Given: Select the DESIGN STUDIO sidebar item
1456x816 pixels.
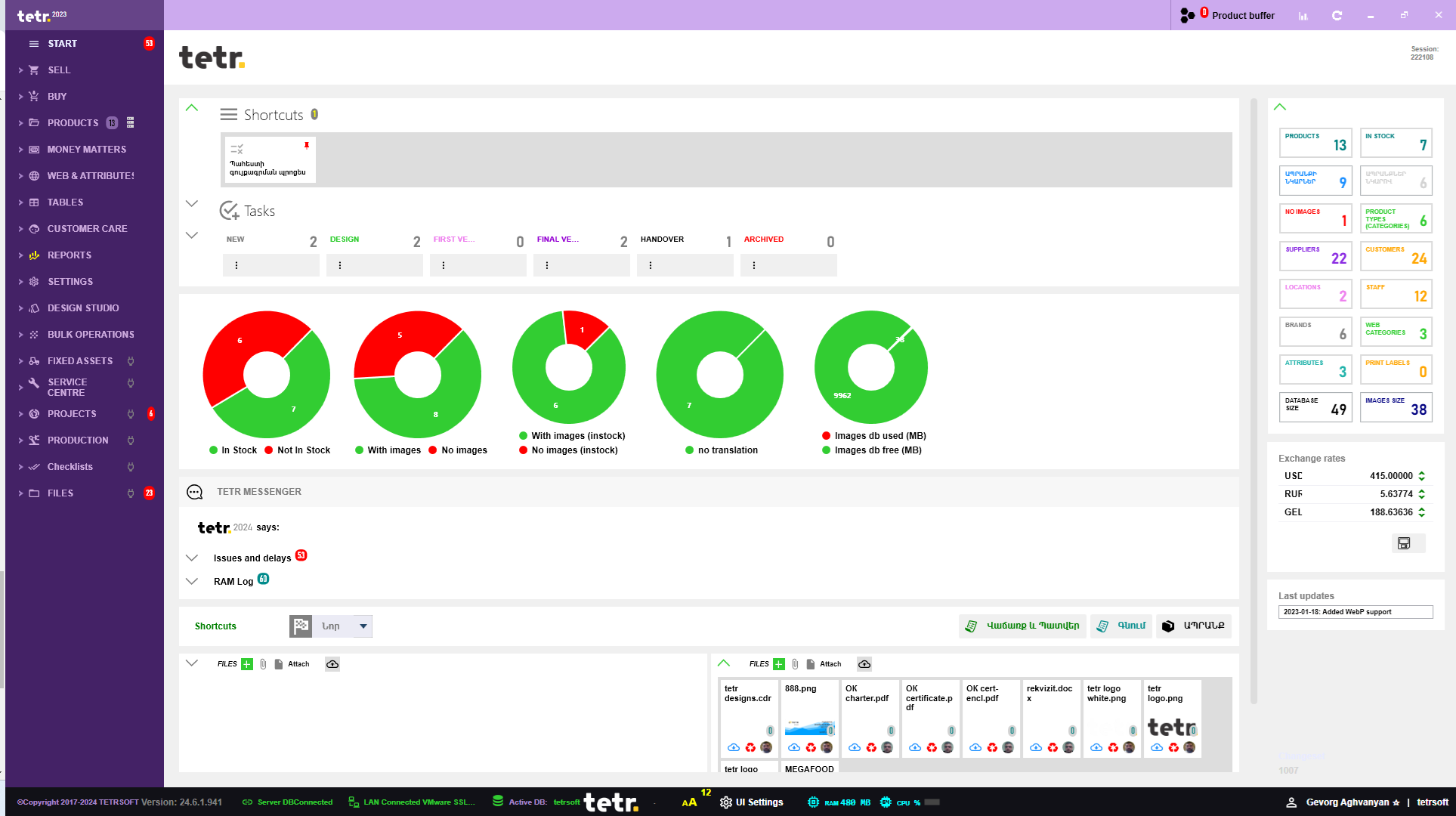Looking at the screenshot, I should coord(83,308).
